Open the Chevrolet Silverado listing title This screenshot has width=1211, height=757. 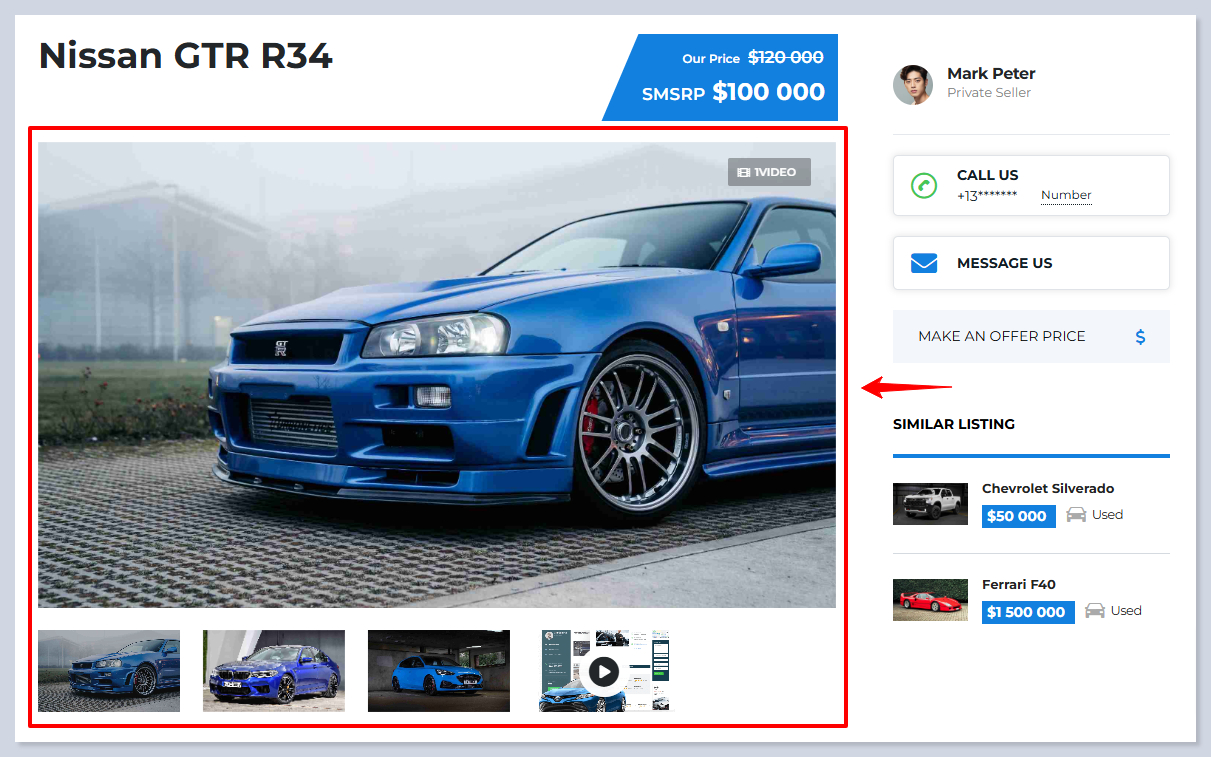pos(1047,488)
